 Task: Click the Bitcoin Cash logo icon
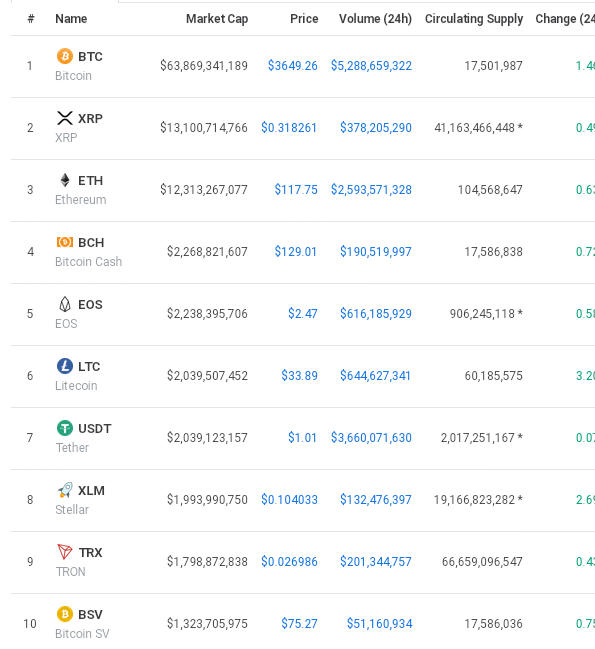(65, 242)
